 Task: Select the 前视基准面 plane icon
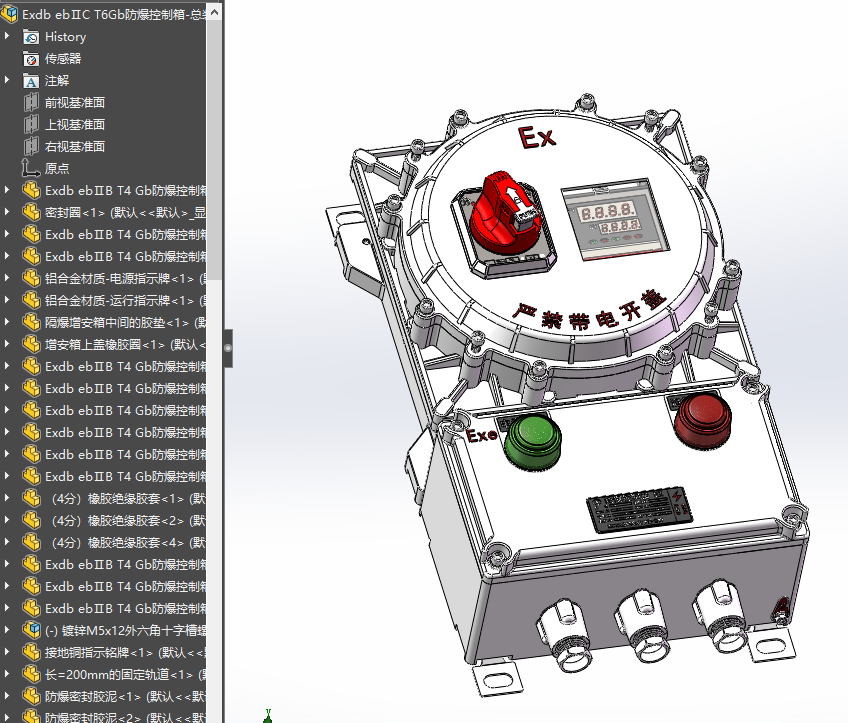[33, 102]
